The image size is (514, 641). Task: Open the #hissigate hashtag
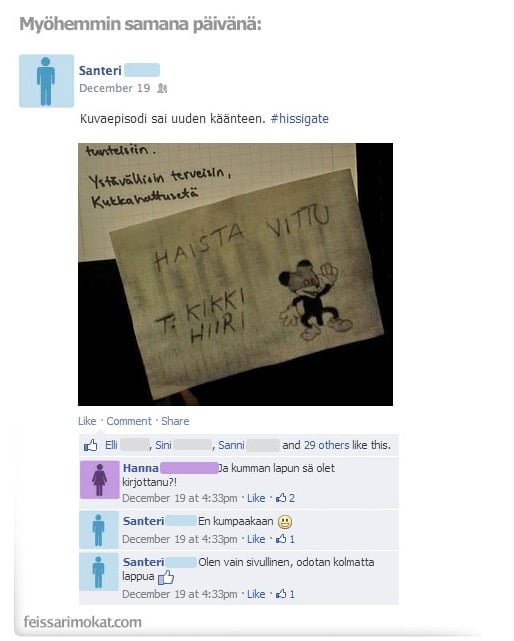pos(299,119)
